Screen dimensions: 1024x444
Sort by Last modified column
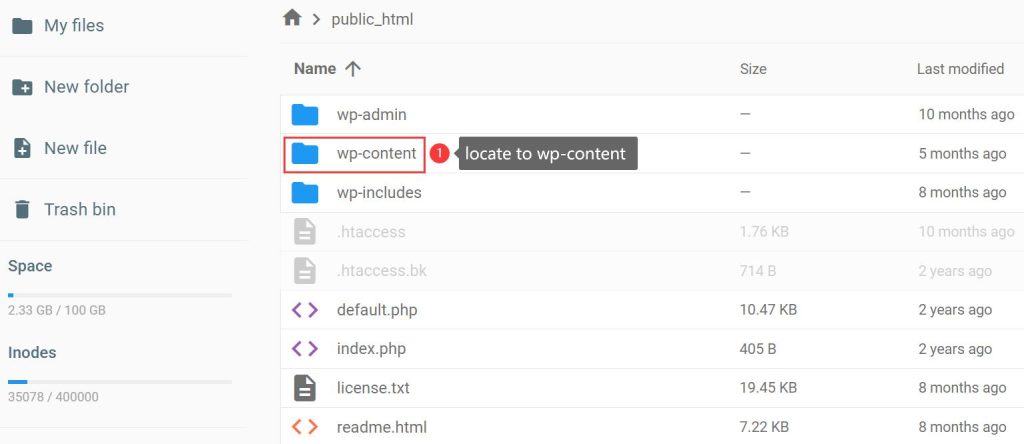click(x=960, y=69)
